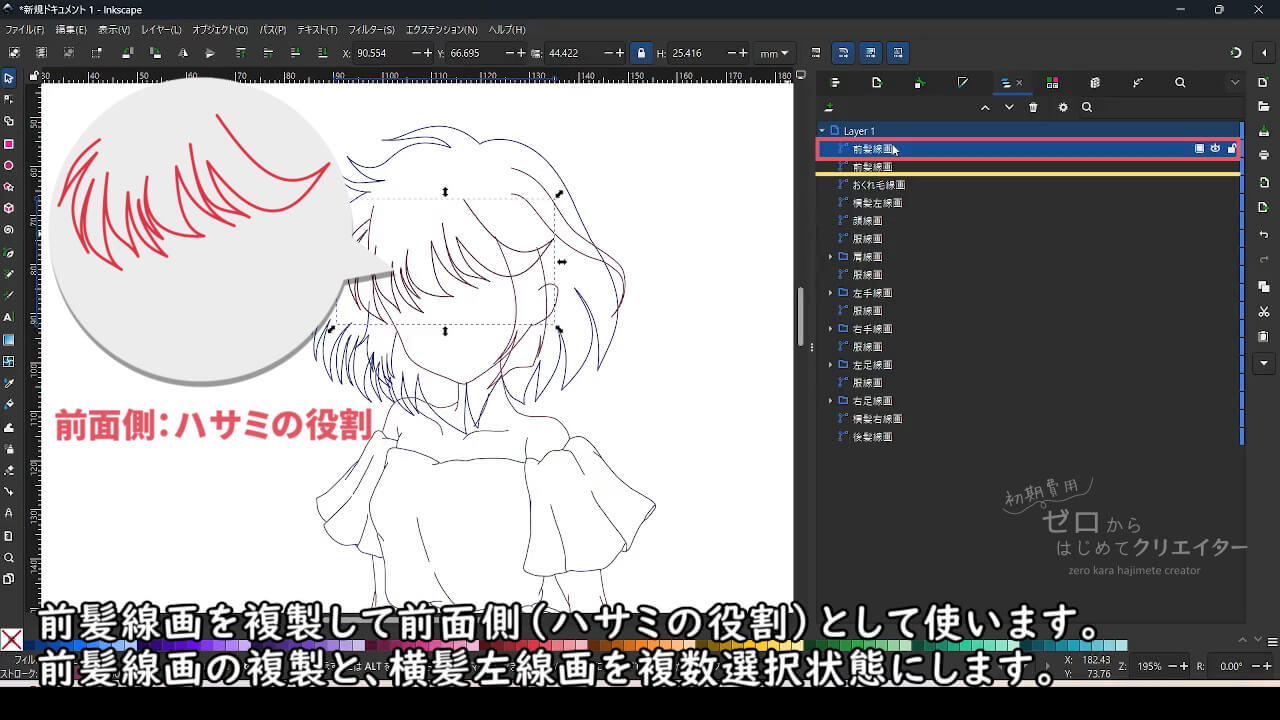This screenshot has width=1280, height=720.
Task: Select the 後髪線画 layer item
Action: pos(872,437)
